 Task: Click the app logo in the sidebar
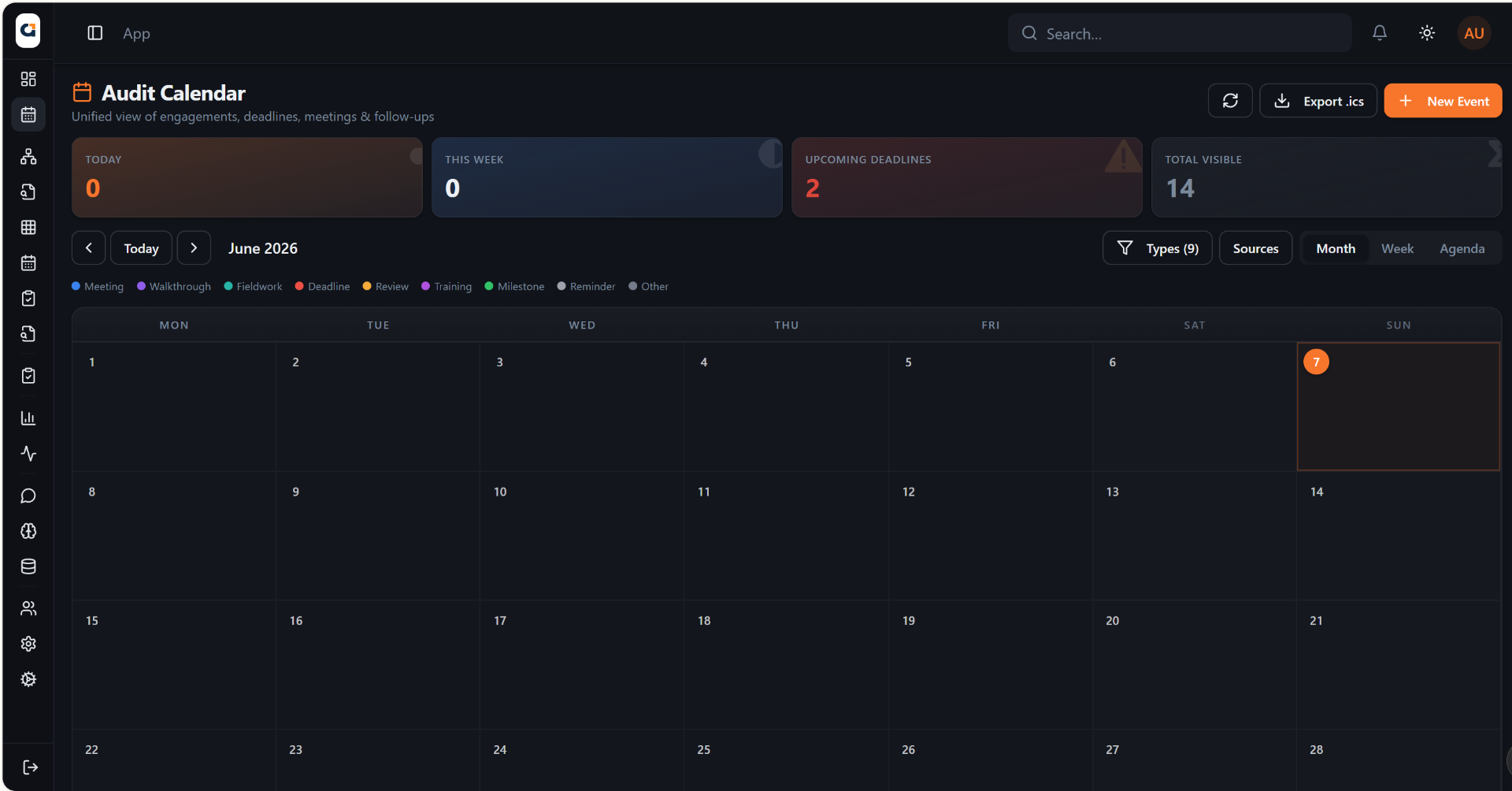point(28,32)
